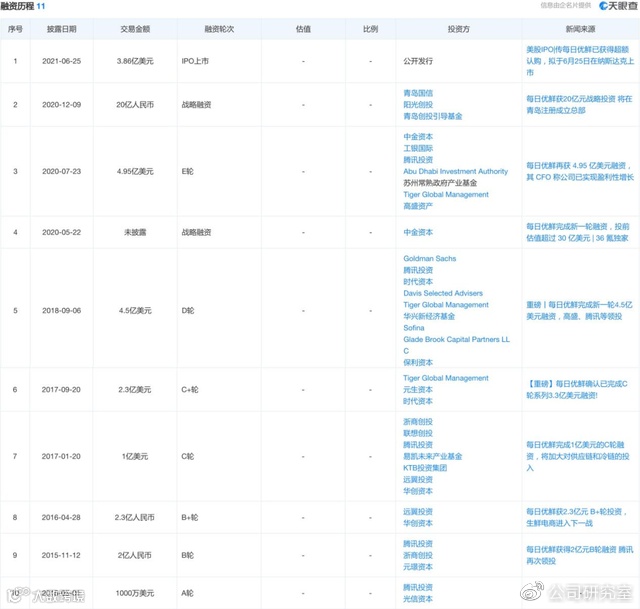Open news link about 4.95 亿美元融资
The image size is (640, 609).
point(580,171)
